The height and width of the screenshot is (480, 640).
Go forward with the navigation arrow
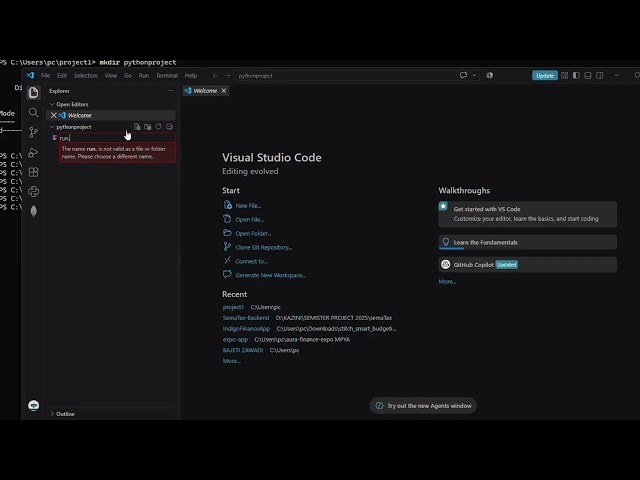pos(227,76)
